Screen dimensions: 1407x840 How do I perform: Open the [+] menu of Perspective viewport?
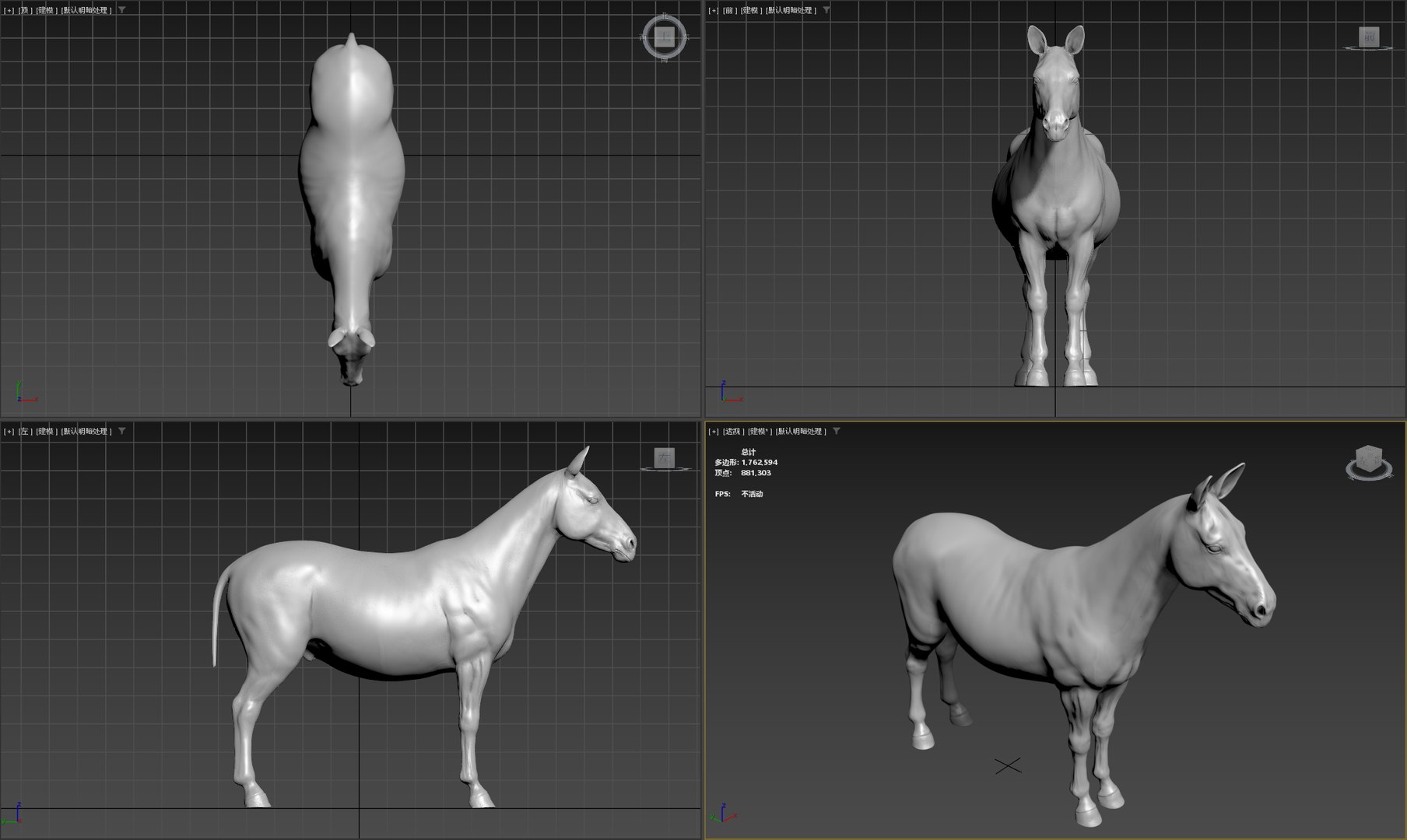point(714,431)
